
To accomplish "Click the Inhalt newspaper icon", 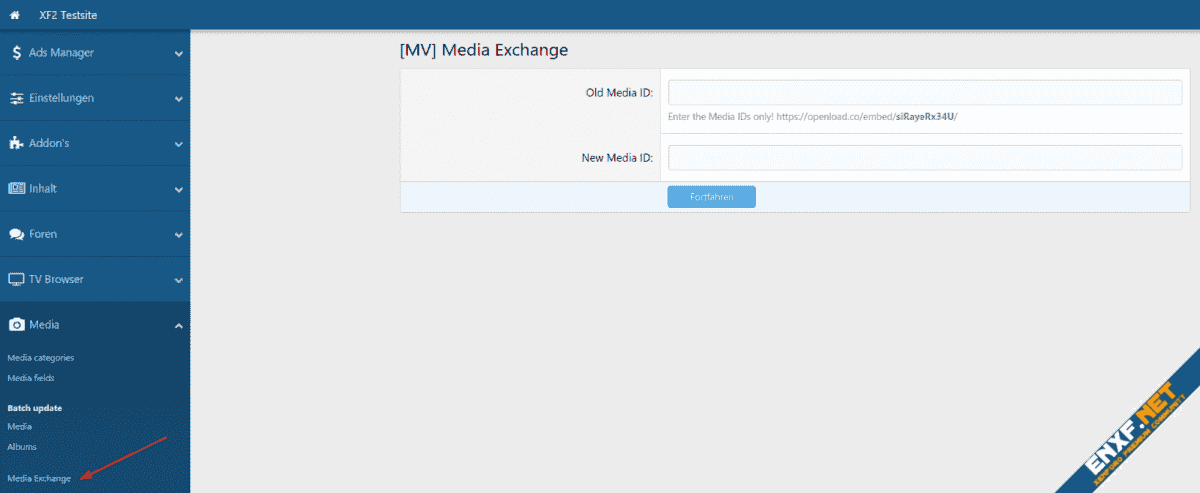I will coord(17,189).
